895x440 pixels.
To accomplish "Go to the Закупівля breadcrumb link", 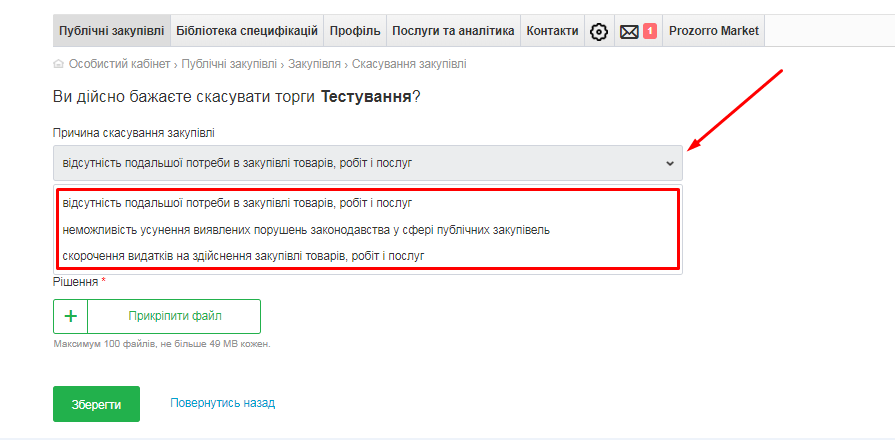I will tap(315, 64).
